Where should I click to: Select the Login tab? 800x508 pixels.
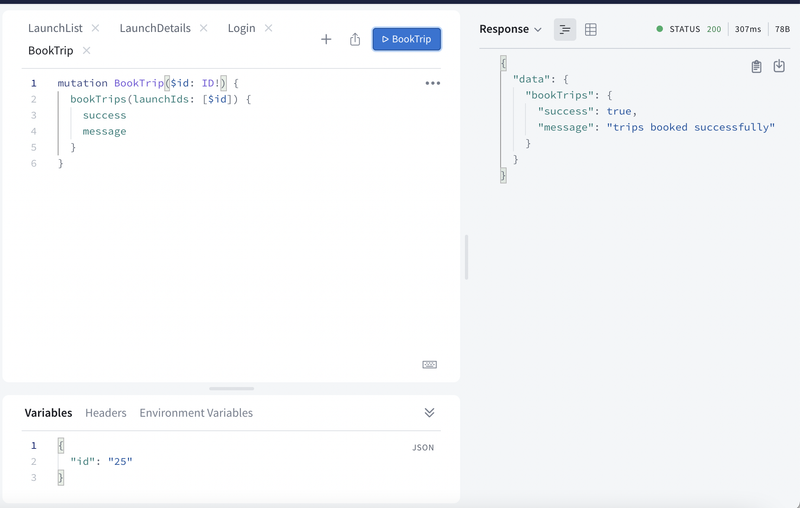click(x=241, y=28)
